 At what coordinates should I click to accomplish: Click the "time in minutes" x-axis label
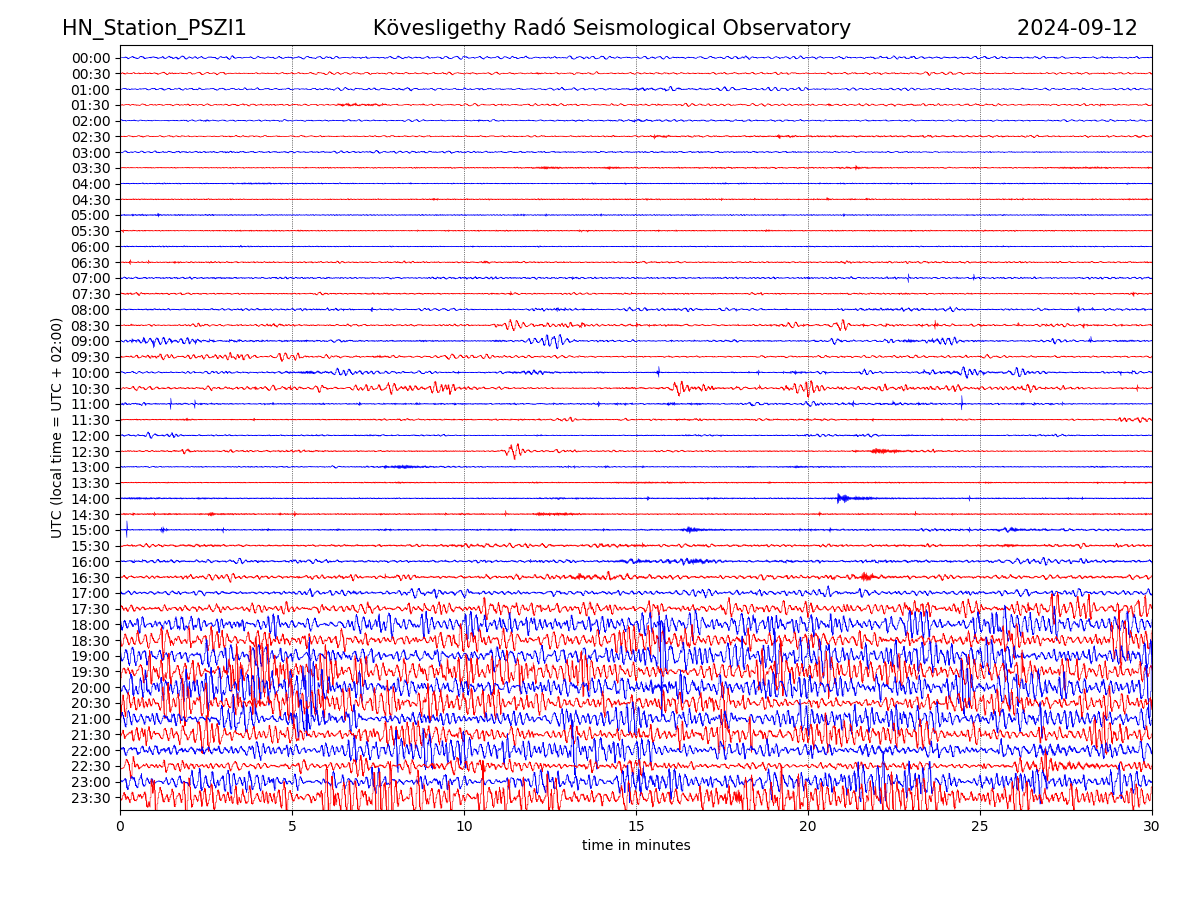pyautogui.click(x=636, y=845)
